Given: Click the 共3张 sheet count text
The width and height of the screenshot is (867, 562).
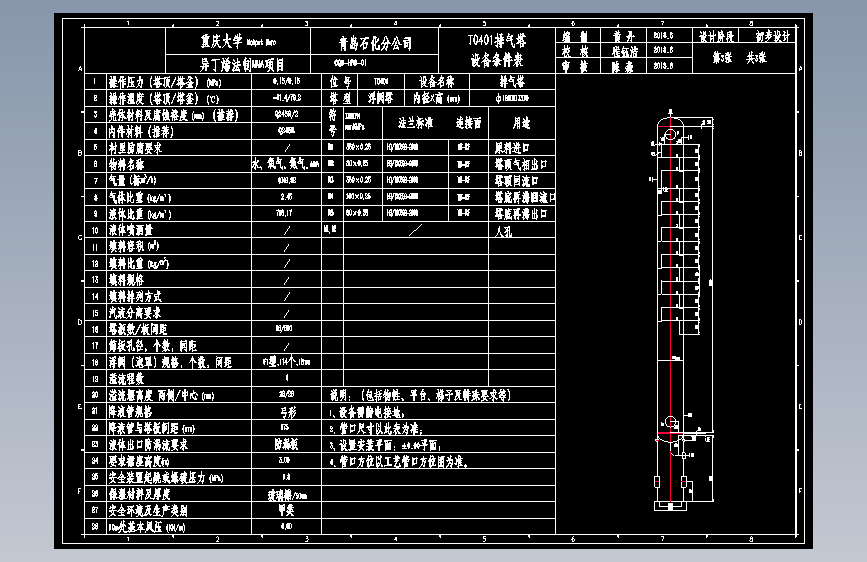Looking at the screenshot, I should click(756, 58).
